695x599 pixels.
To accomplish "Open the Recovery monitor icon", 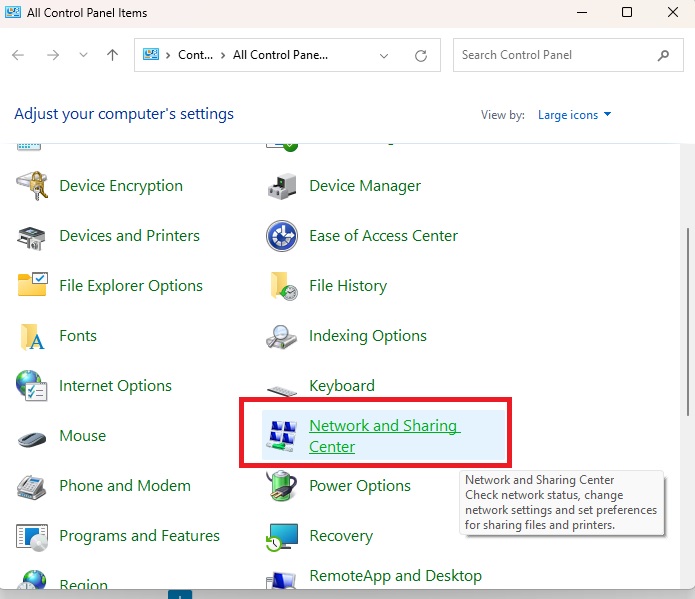I will click(282, 537).
